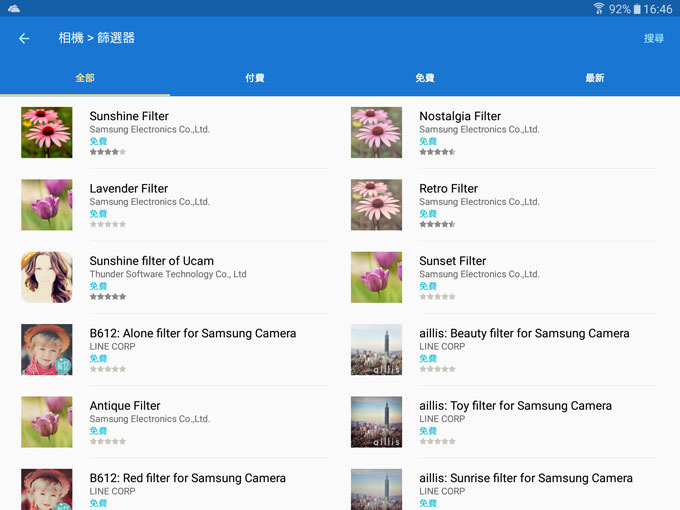The image size is (680, 510).
Task: Click Samsung Electronics under Retro Filter
Action: point(479,202)
